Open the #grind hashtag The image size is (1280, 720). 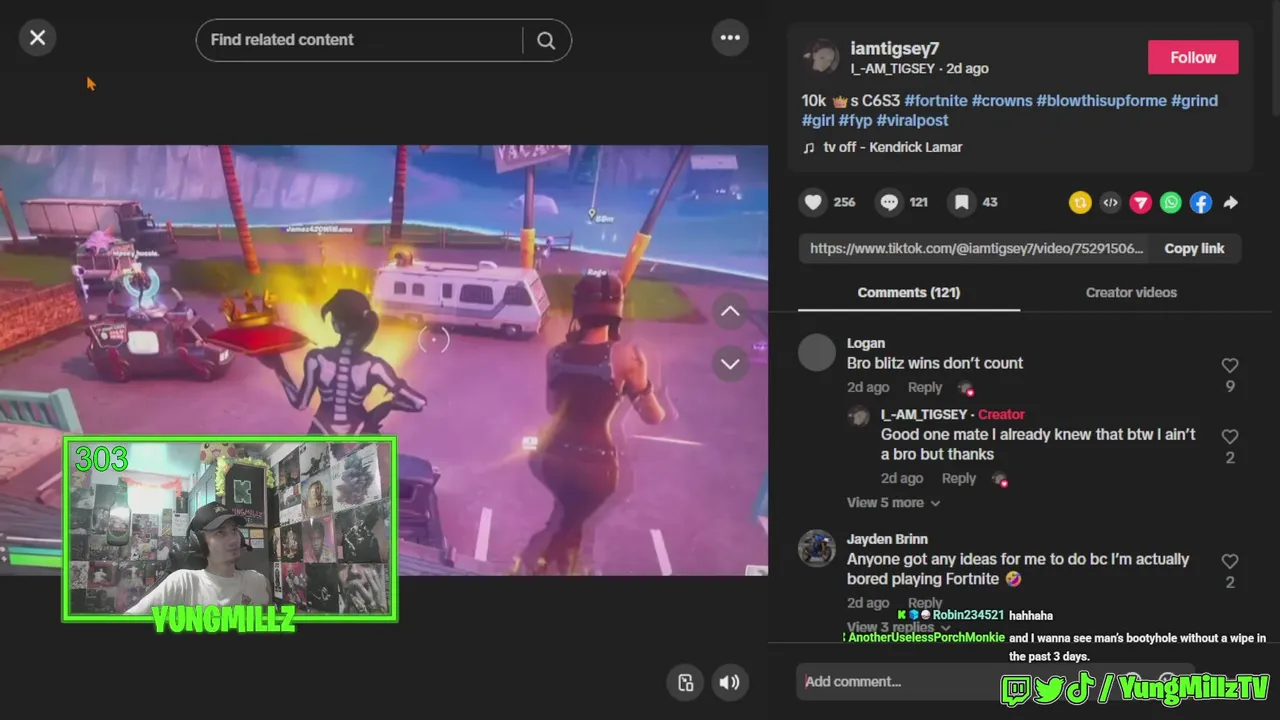[1194, 100]
